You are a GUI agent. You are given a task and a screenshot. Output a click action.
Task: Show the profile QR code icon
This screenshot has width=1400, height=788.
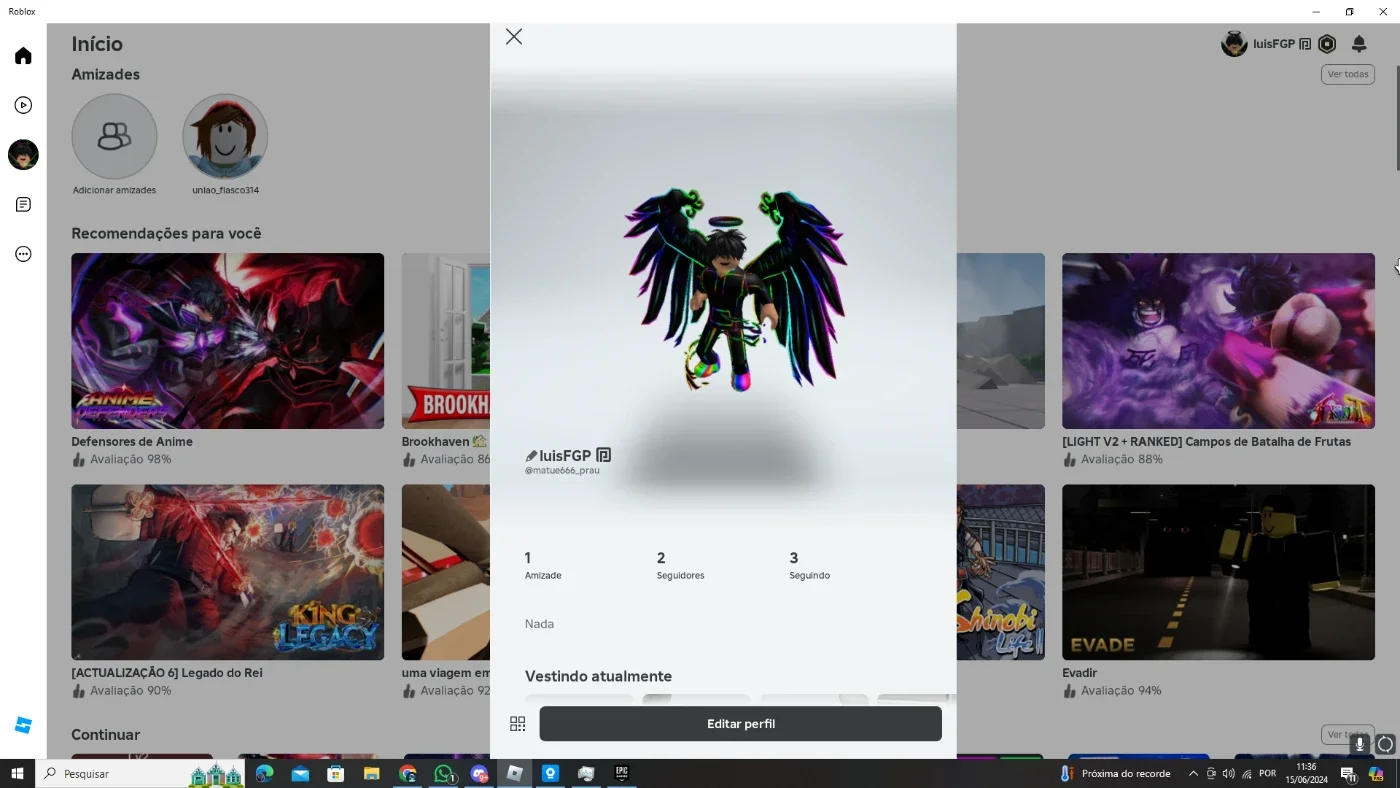pyautogui.click(x=518, y=724)
